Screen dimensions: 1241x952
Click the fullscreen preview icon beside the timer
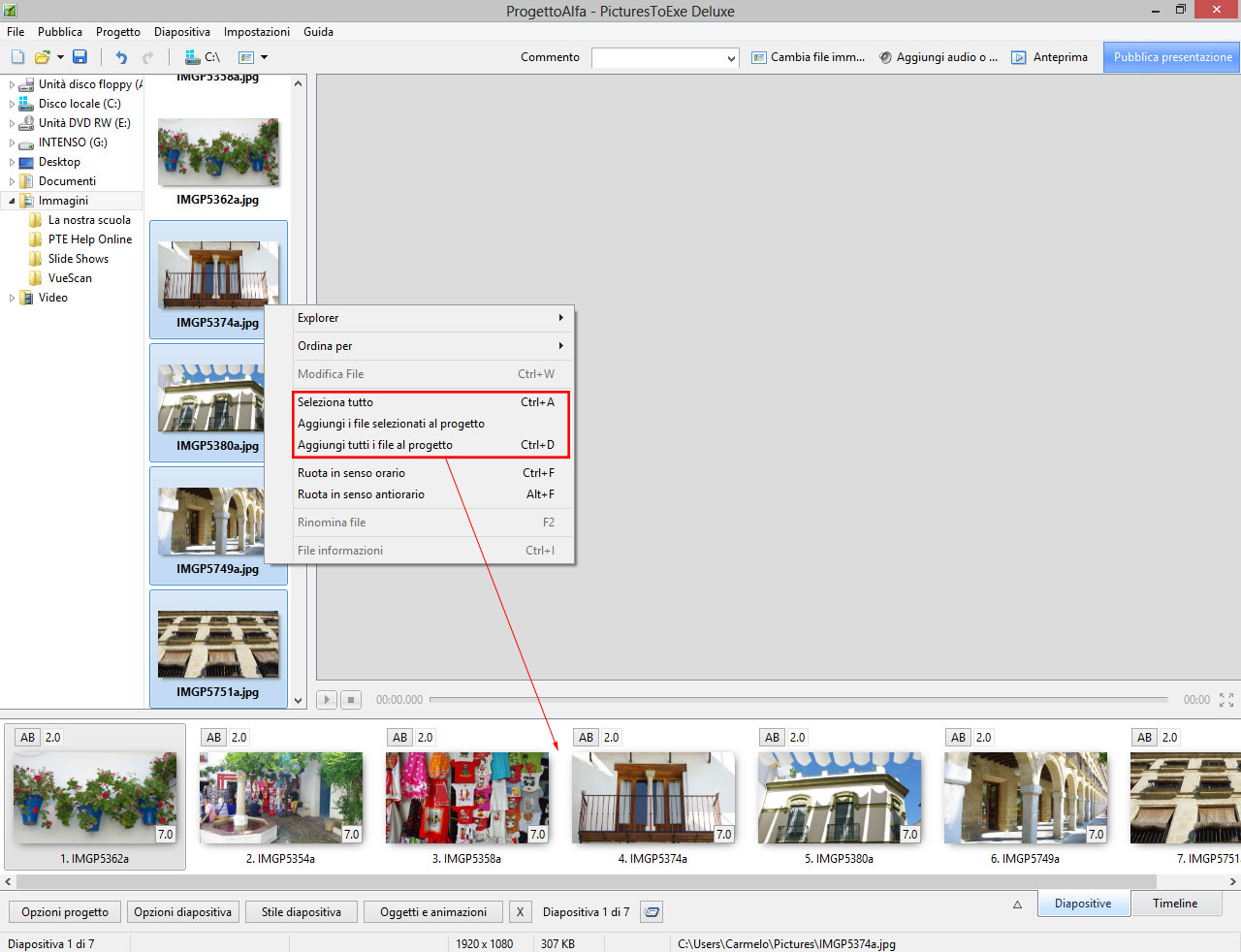click(x=1225, y=699)
